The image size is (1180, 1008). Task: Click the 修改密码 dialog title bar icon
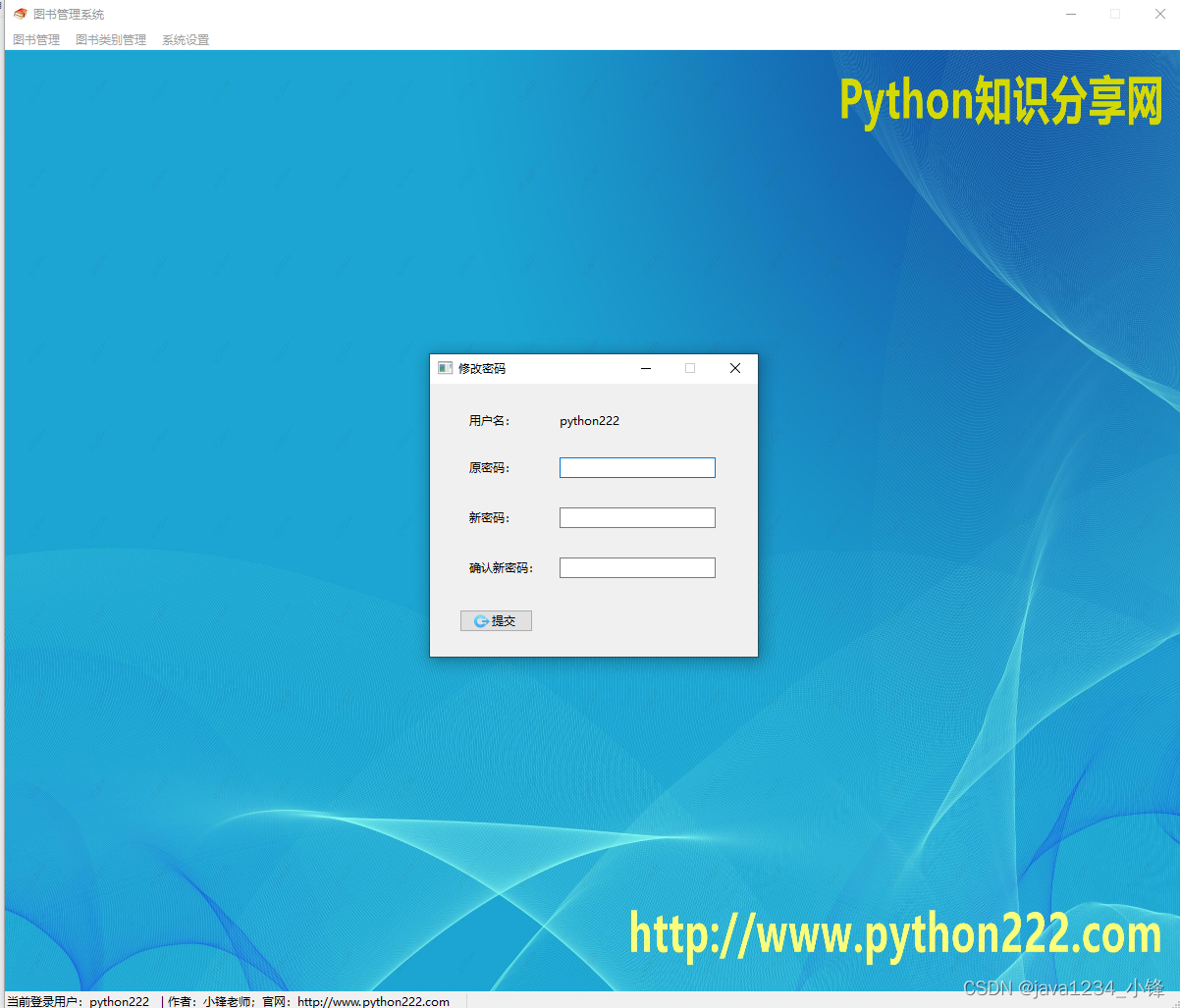[446, 368]
